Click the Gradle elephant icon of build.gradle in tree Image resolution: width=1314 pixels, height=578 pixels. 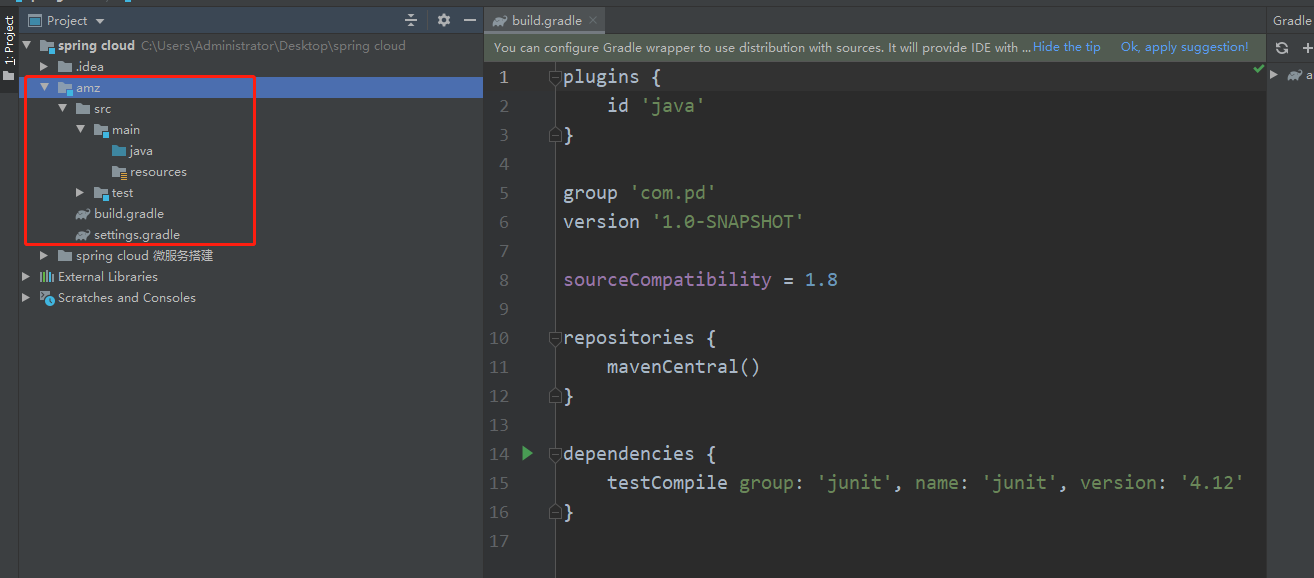(x=83, y=214)
